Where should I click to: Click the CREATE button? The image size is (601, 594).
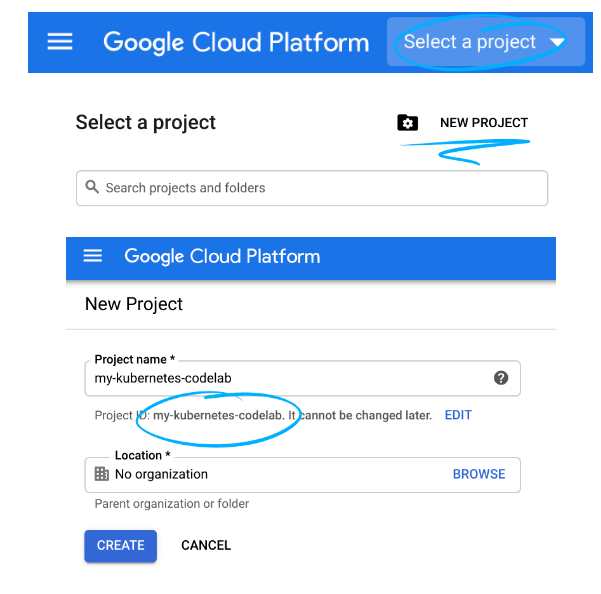[120, 546]
